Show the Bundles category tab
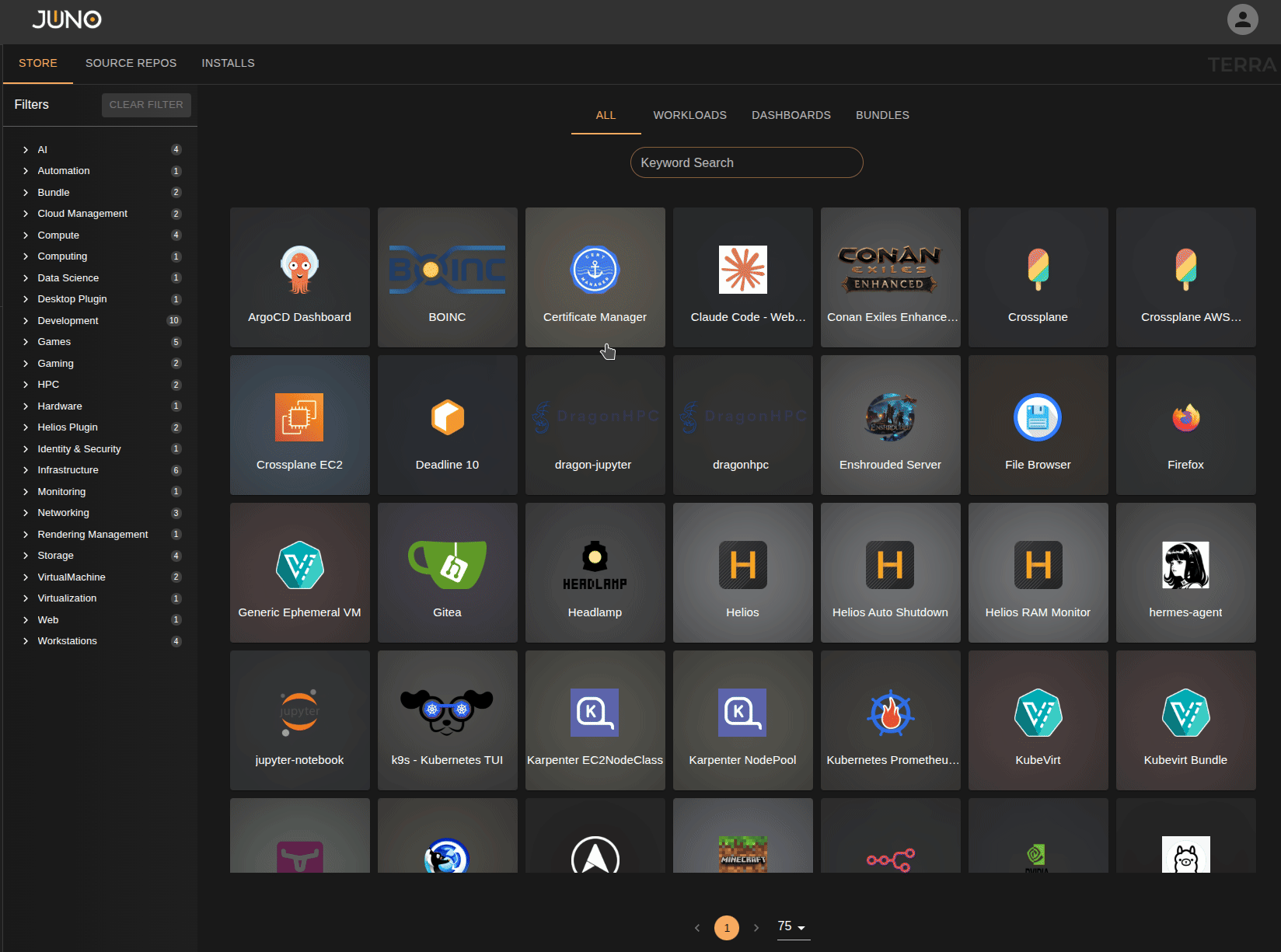1281x952 pixels. coord(882,115)
